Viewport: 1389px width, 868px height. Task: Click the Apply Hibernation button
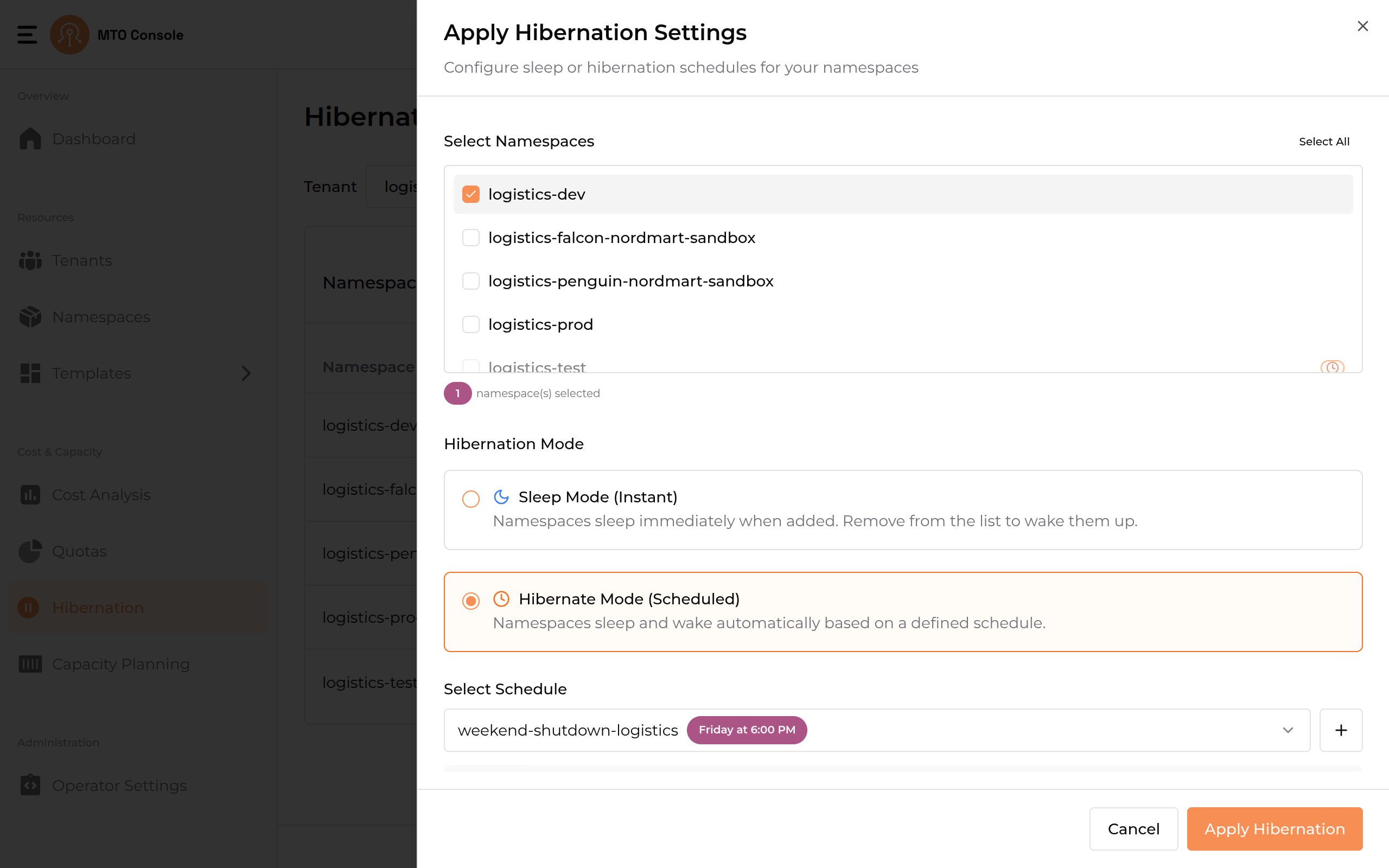pos(1274,828)
